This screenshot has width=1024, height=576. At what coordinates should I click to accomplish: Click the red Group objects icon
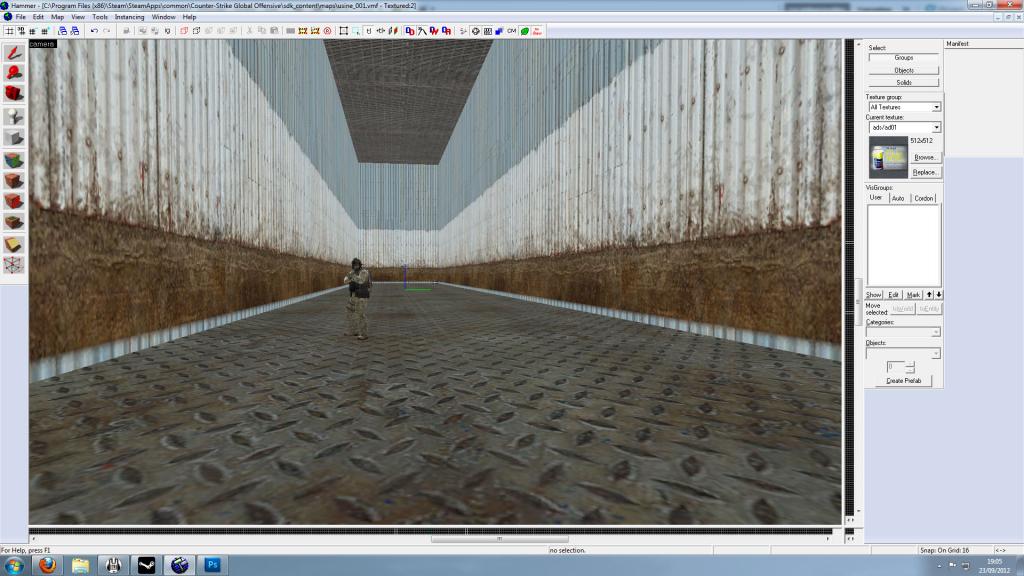[x=184, y=31]
